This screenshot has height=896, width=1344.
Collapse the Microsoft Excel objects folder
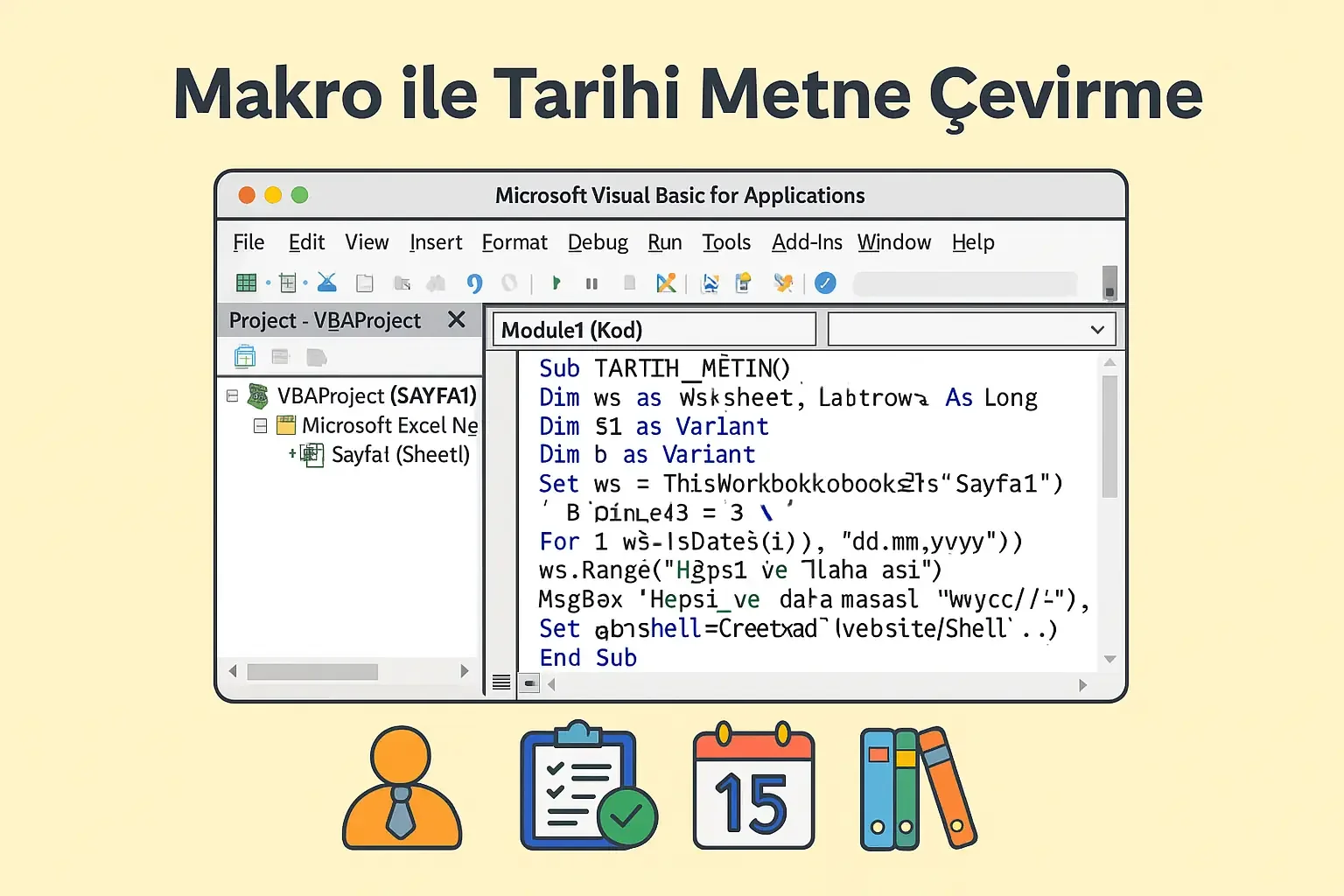(260, 425)
